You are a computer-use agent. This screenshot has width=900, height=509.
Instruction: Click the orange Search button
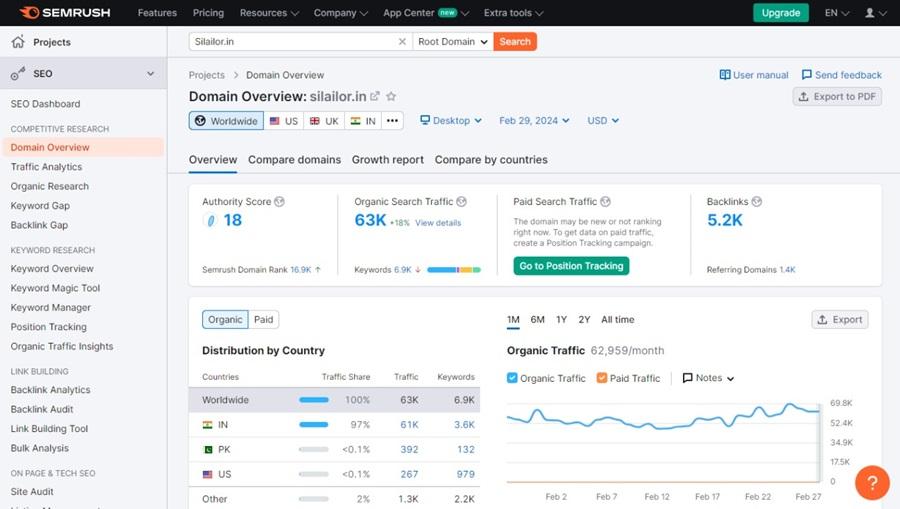pyautogui.click(x=515, y=41)
